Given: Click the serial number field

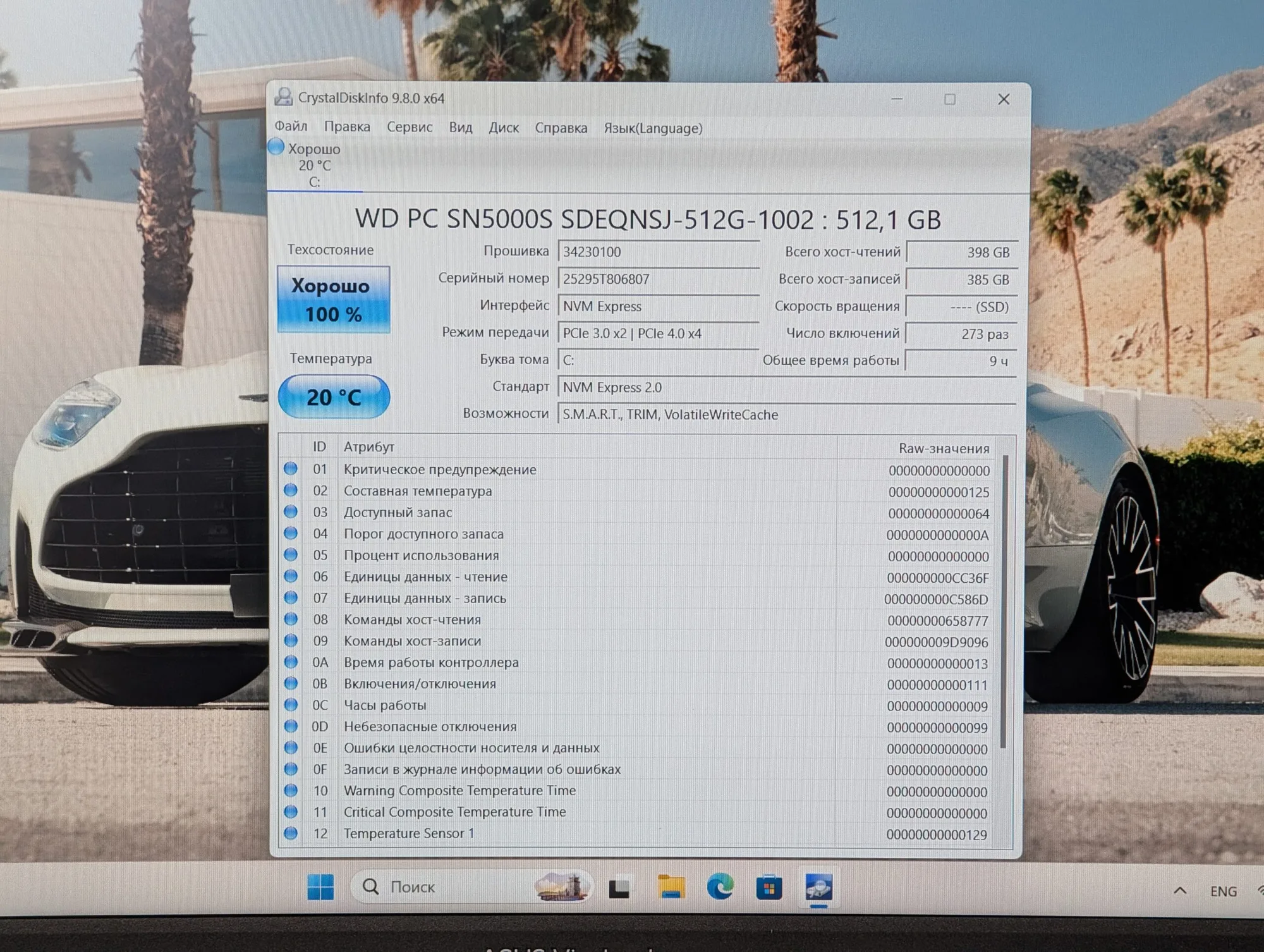Looking at the screenshot, I should click(659, 279).
